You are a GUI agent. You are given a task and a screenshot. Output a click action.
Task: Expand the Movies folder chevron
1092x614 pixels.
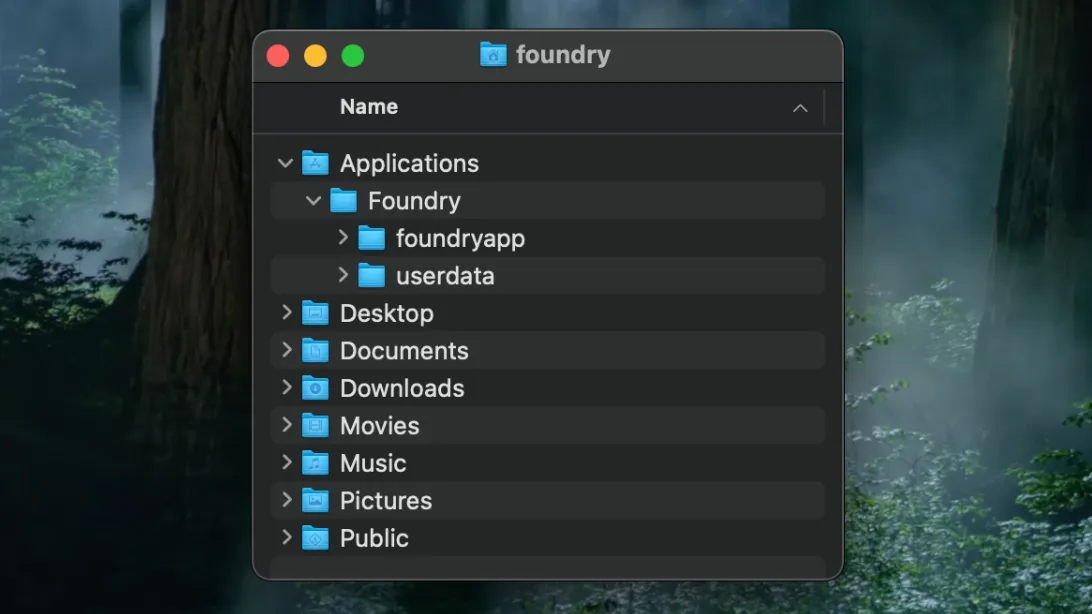(x=286, y=425)
